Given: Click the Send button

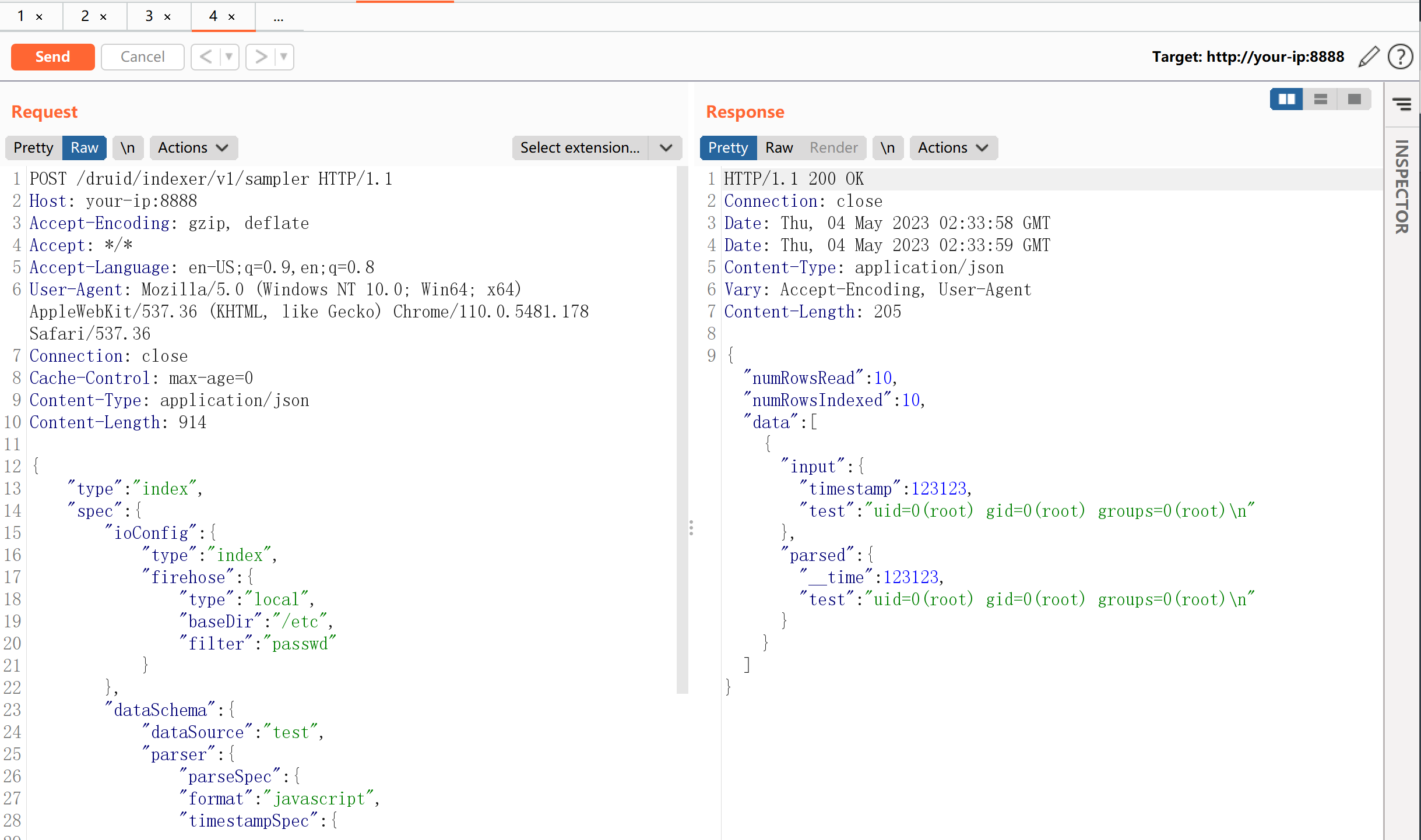Looking at the screenshot, I should click(x=52, y=57).
